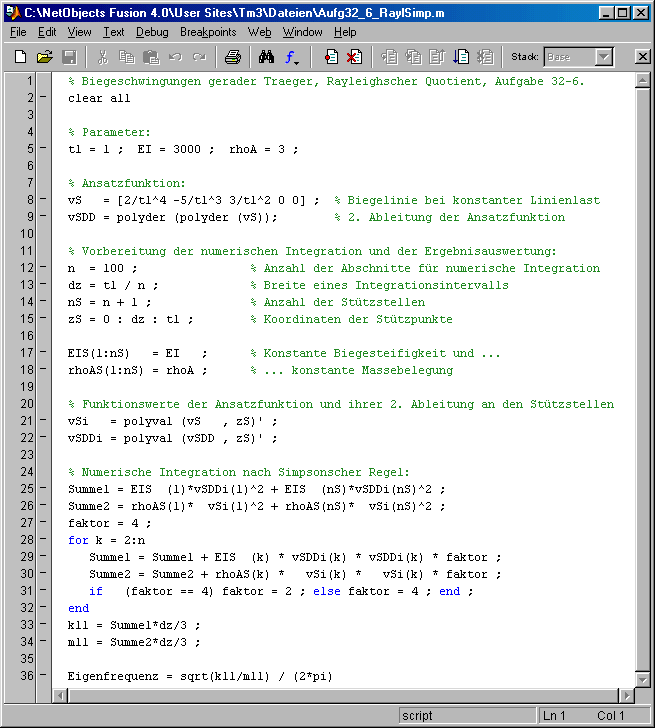Viewport: 655px width, 728px height.
Task: Open the Text menu
Action: pos(114,32)
